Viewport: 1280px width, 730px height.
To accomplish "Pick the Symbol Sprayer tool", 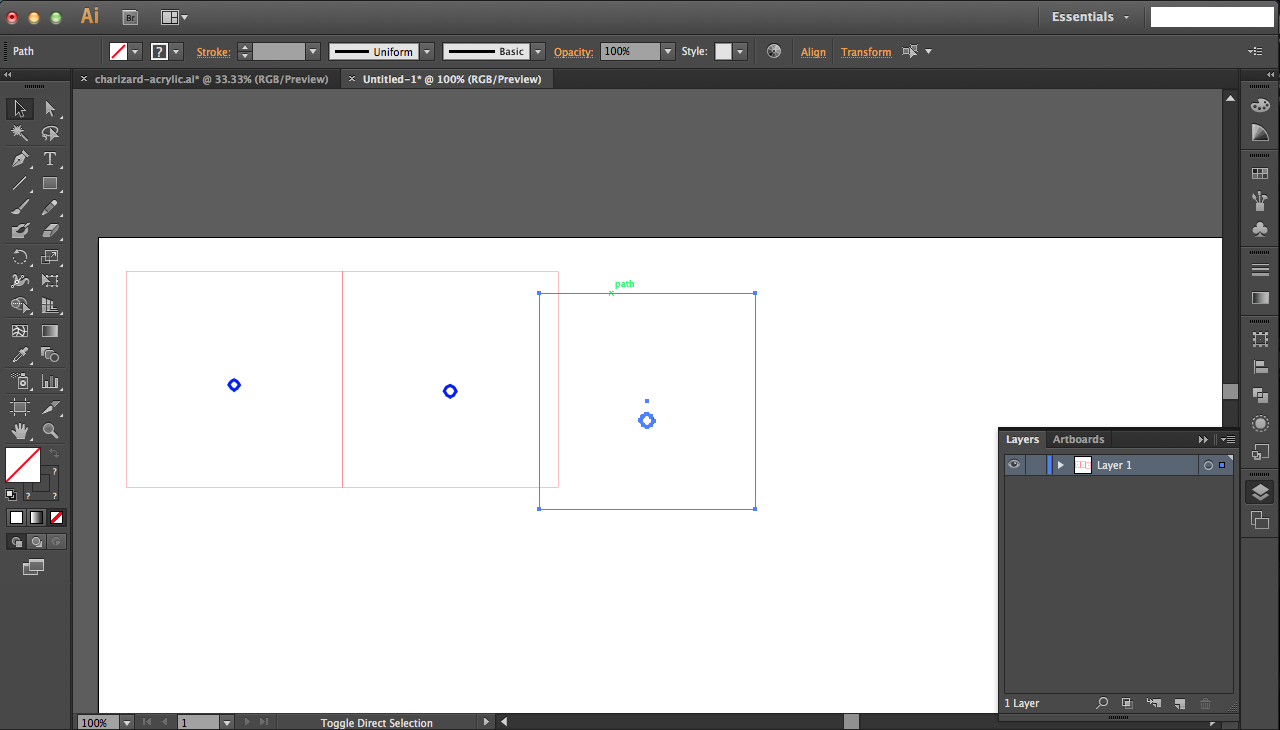I will 20,381.
